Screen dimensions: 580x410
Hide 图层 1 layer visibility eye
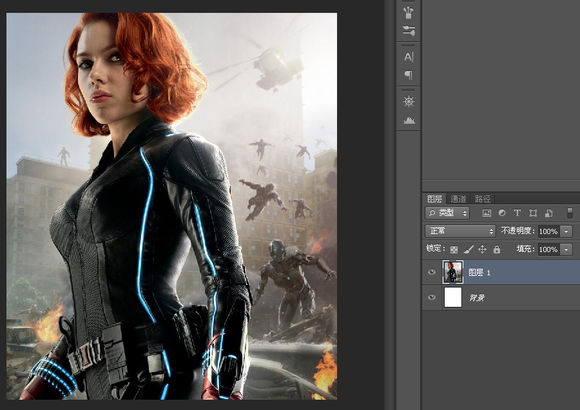click(431, 272)
